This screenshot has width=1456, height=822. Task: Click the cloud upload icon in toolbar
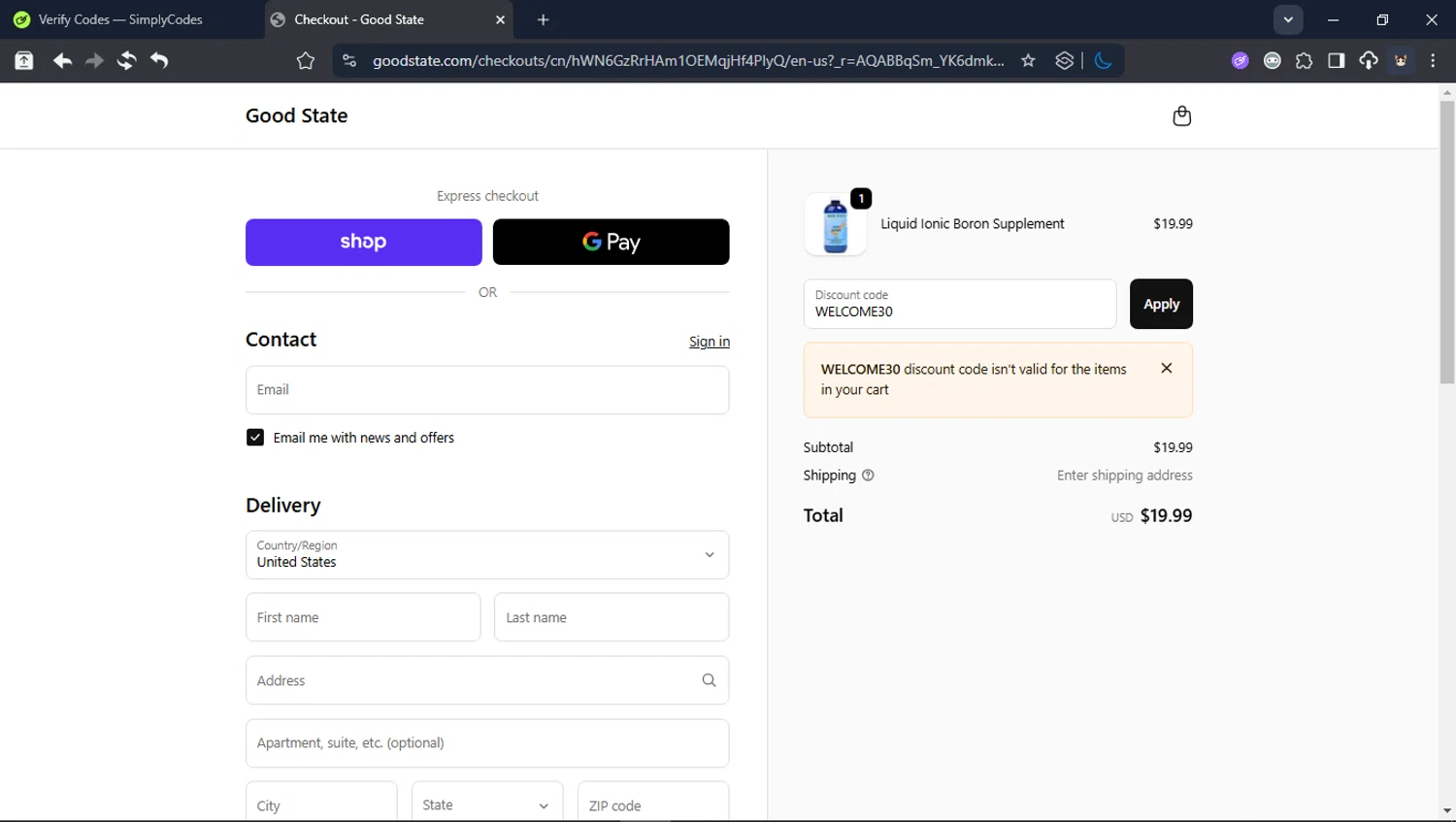[x=1369, y=60]
